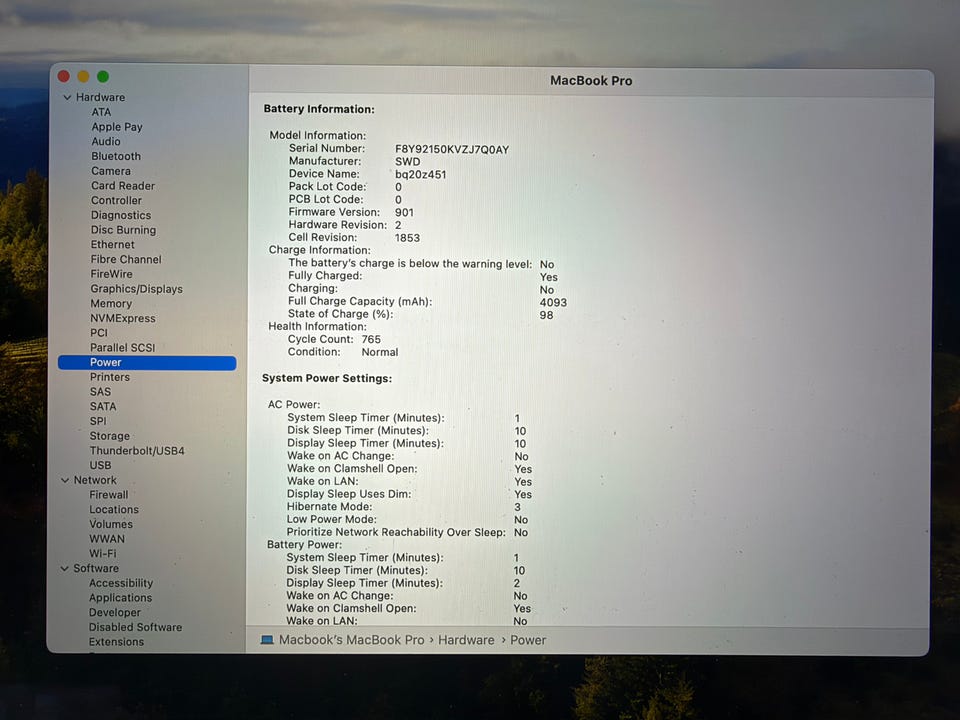Click Hardware in the path bar
Image resolution: width=960 pixels, height=720 pixels.
(x=466, y=640)
